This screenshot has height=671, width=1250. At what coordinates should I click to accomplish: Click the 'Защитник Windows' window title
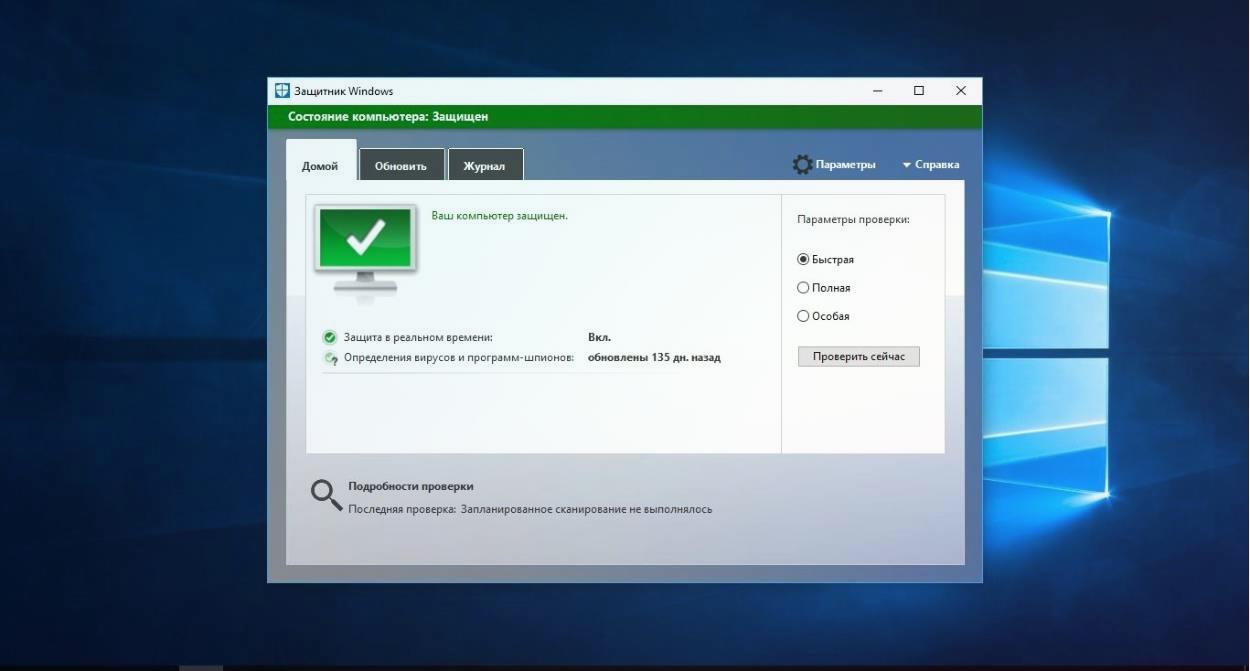click(x=343, y=91)
